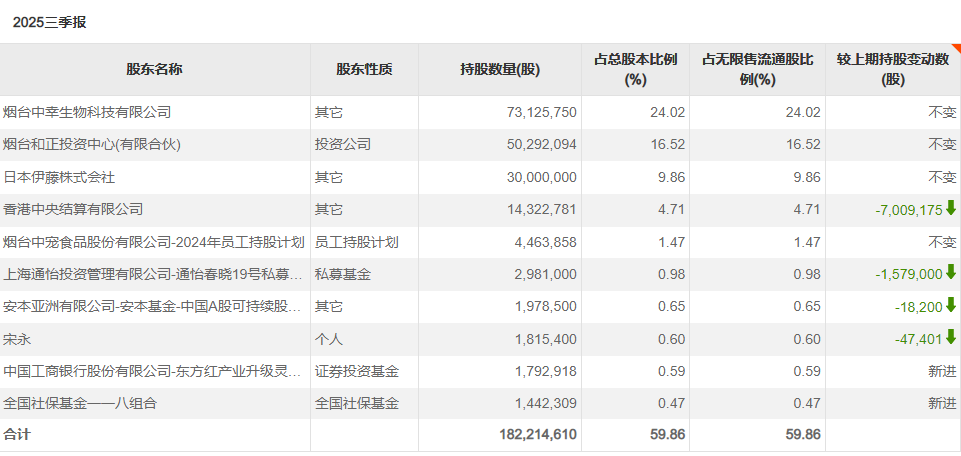Click 16.52 under 占无限售流通股比例 column

pos(805,145)
